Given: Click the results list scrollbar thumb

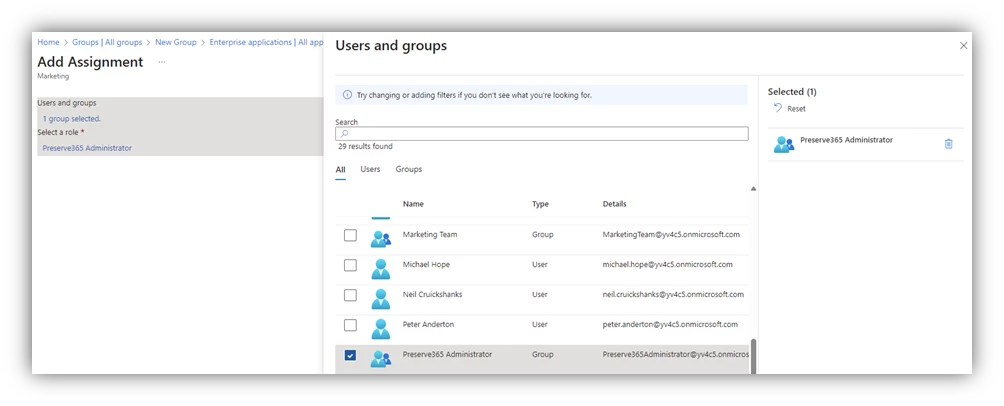Looking at the screenshot, I should (x=753, y=356).
